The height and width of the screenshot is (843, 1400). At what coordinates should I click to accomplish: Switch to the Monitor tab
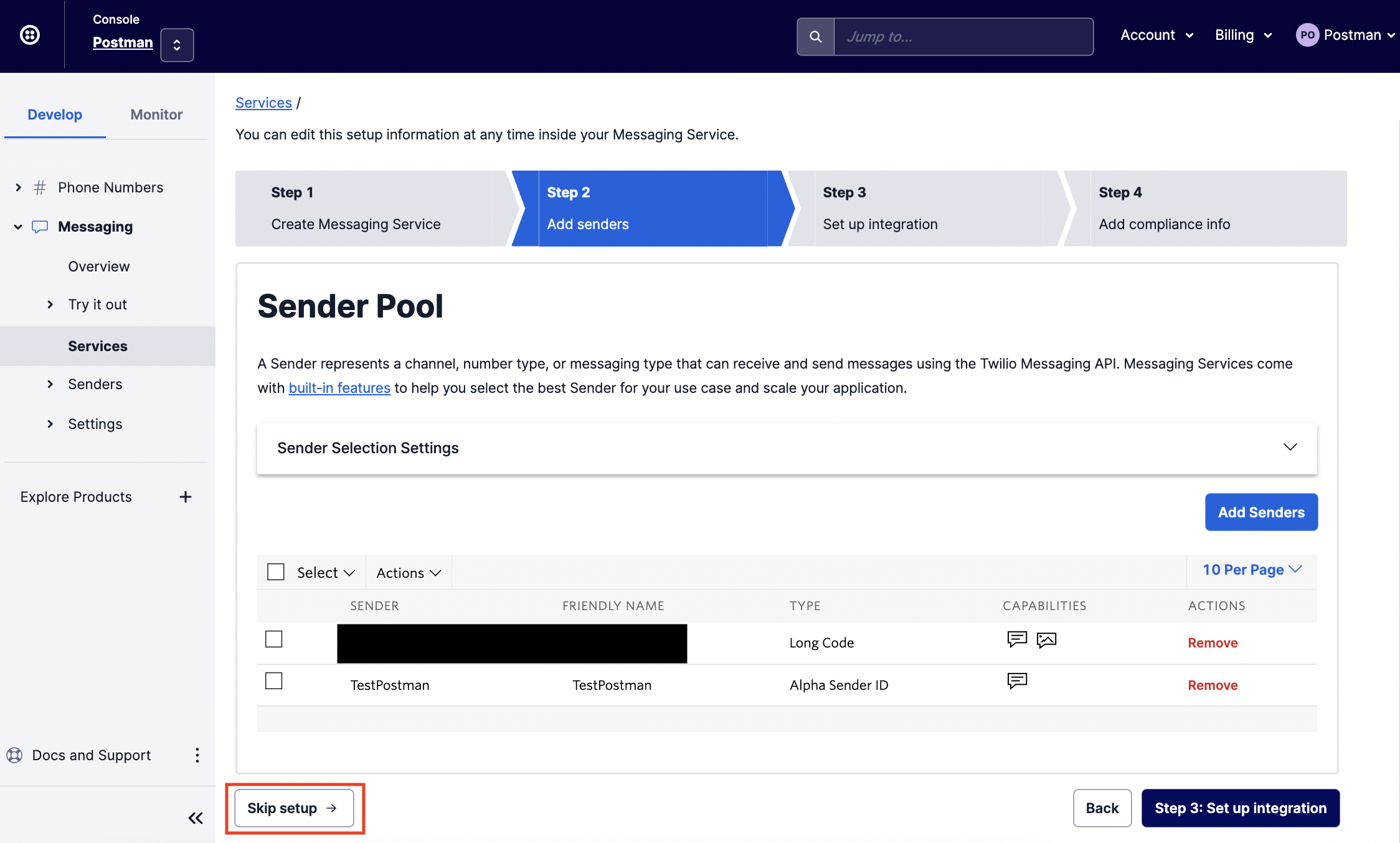pyautogui.click(x=156, y=115)
